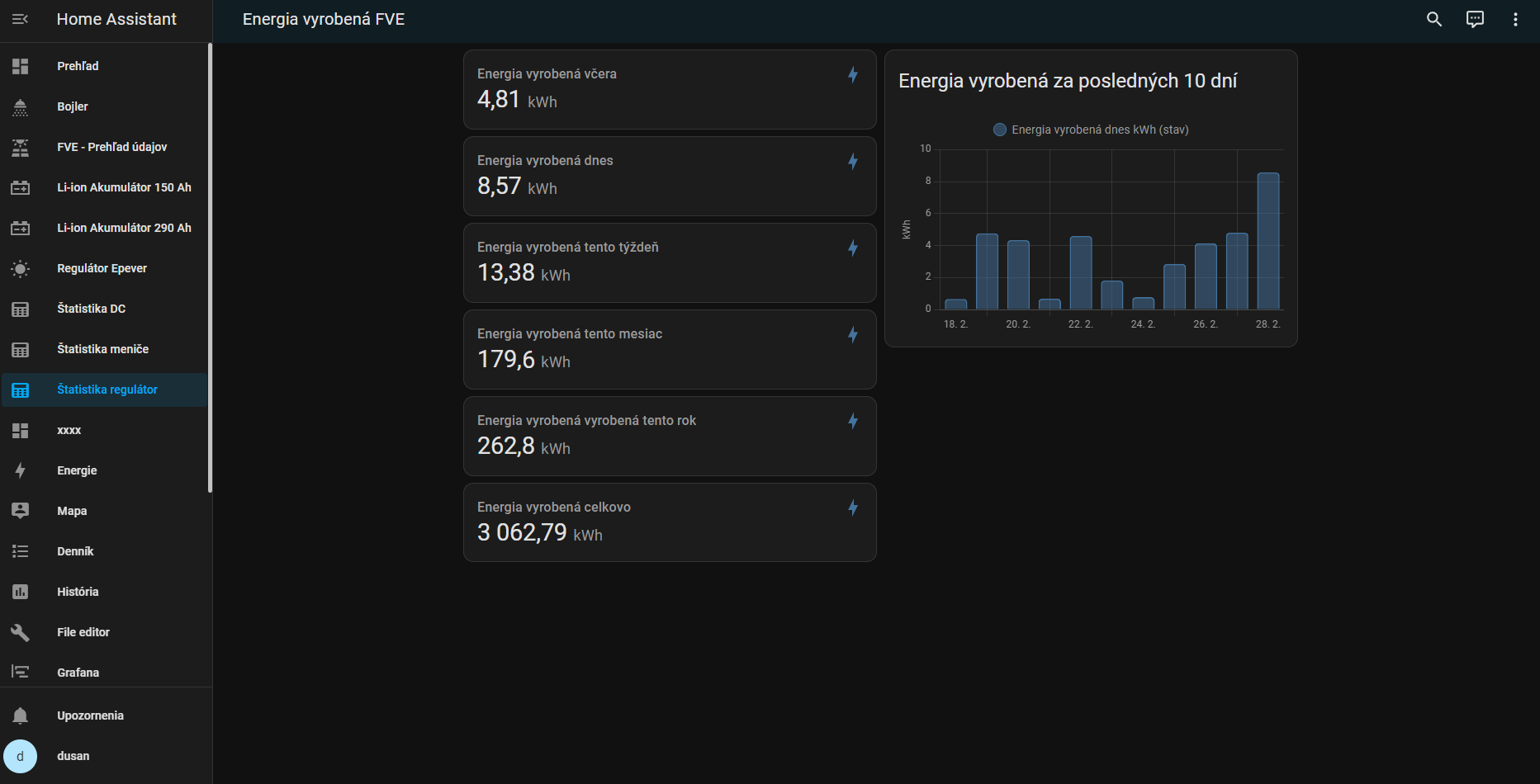Image resolution: width=1540 pixels, height=784 pixels.
Task: Click the tallest bar for 28. 2.
Action: (x=1268, y=241)
